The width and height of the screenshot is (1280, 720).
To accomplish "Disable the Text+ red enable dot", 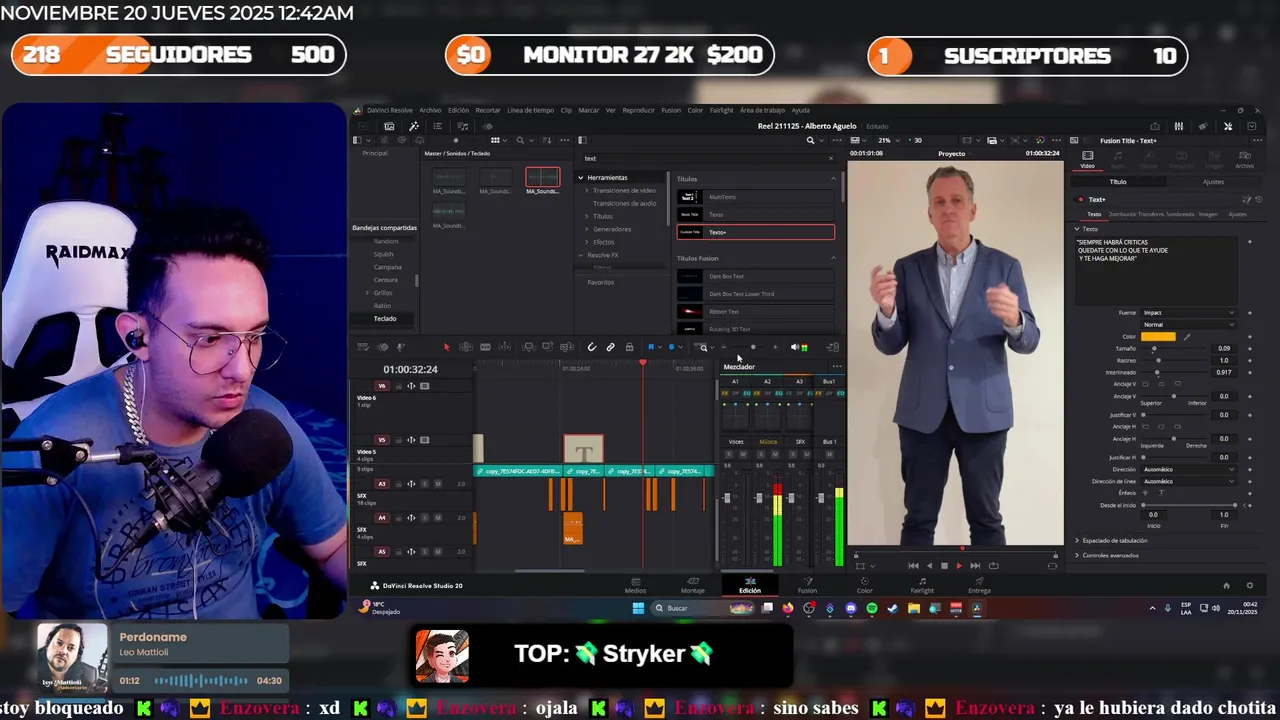I will click(x=1081, y=199).
